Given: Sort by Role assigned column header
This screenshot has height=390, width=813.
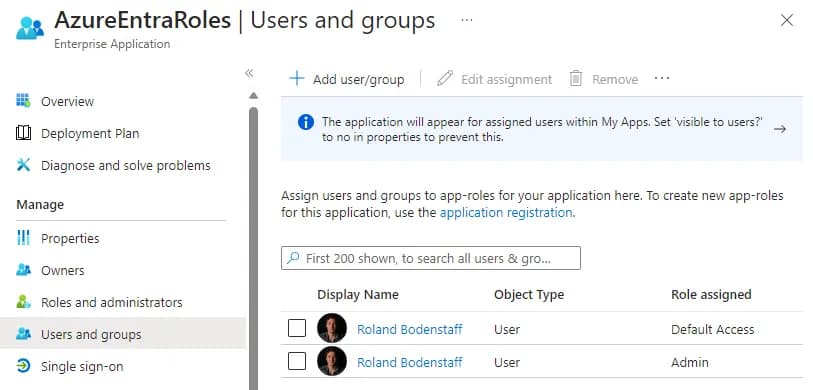Looking at the screenshot, I should point(711,295).
